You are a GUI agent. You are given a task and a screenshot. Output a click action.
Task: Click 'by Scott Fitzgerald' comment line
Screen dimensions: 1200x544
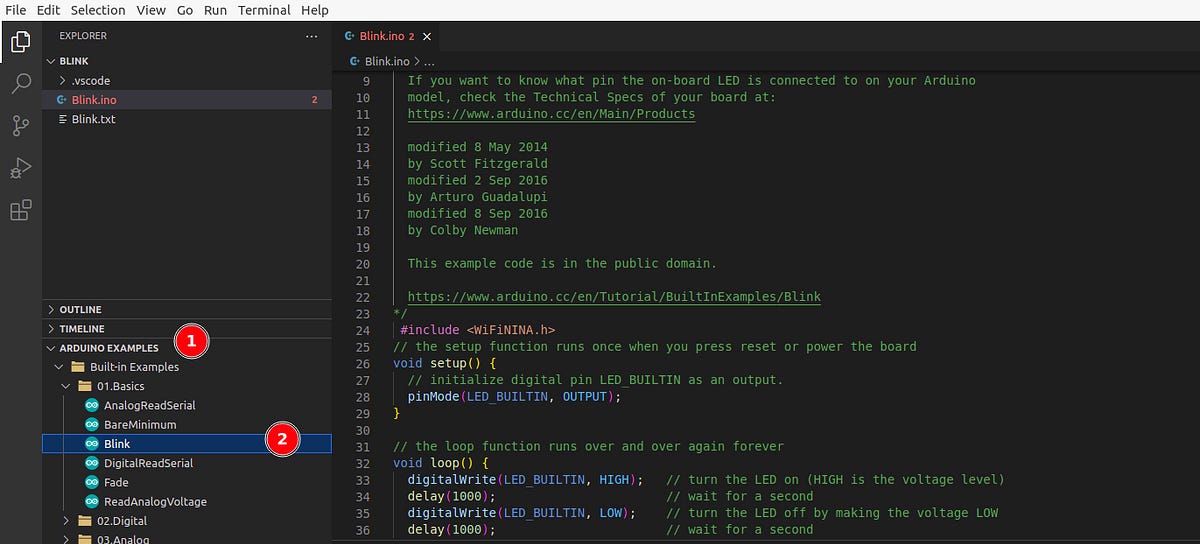pos(477,164)
